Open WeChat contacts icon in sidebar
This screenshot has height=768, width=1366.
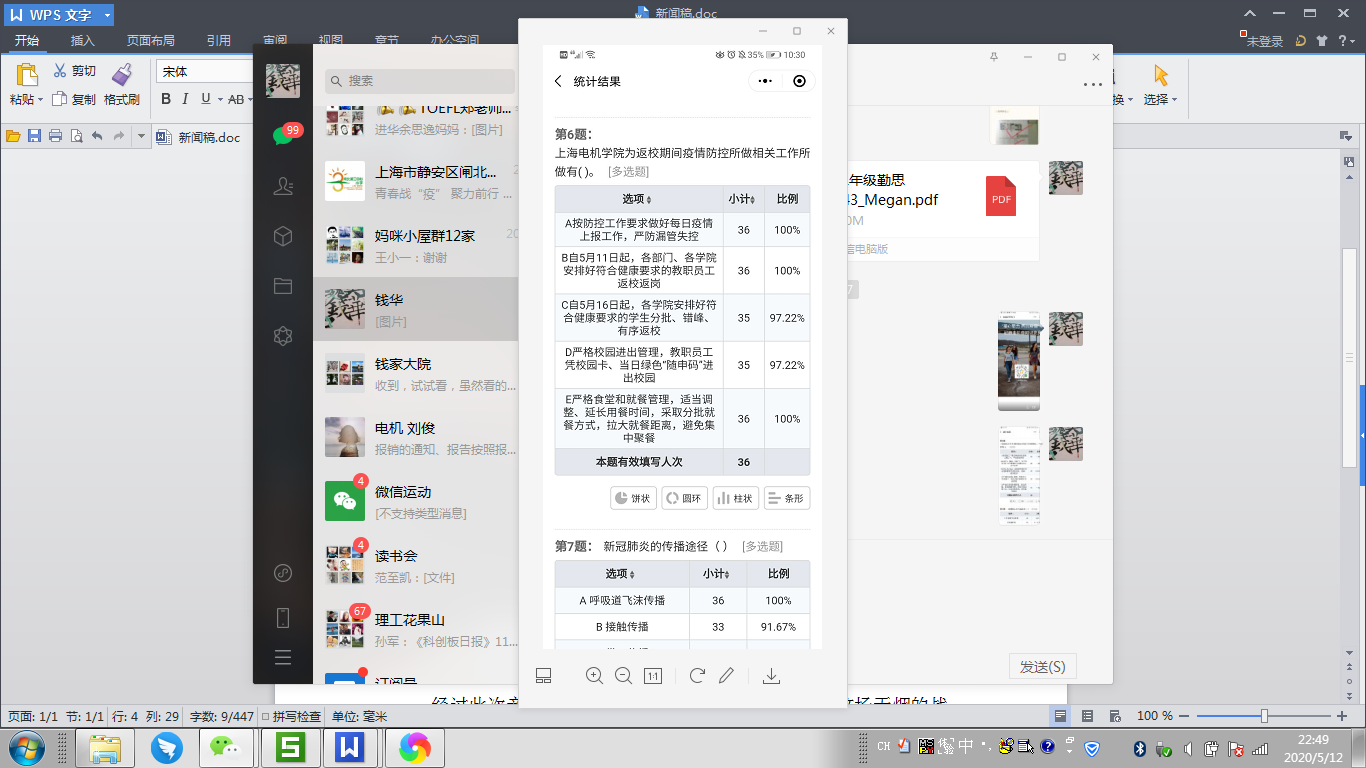click(283, 186)
